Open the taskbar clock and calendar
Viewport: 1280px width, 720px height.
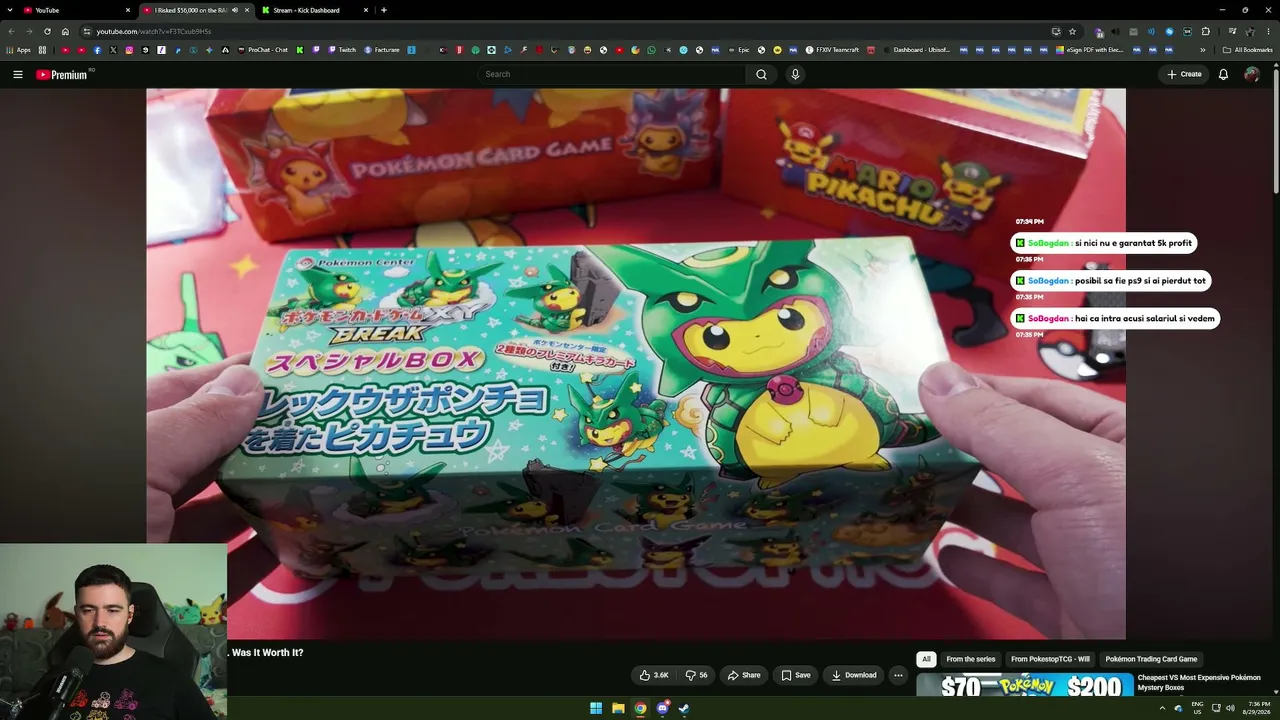(x=1259, y=708)
